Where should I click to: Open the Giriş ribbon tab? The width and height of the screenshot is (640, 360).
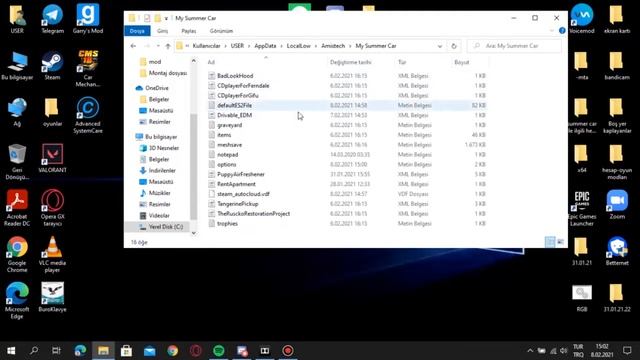coord(162,31)
